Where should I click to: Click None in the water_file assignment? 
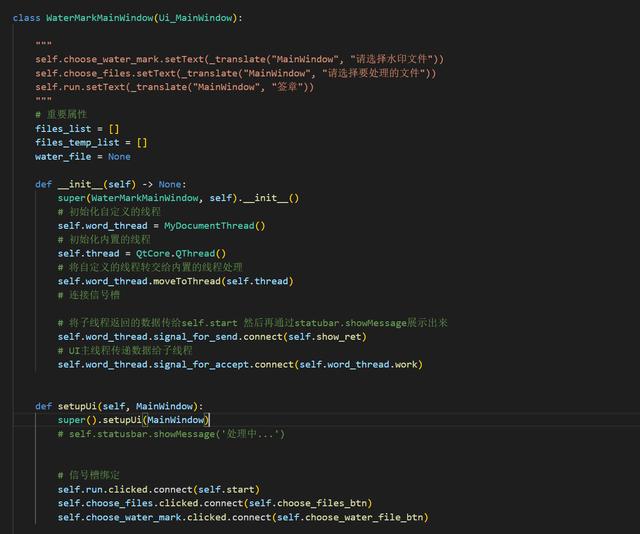coord(119,157)
